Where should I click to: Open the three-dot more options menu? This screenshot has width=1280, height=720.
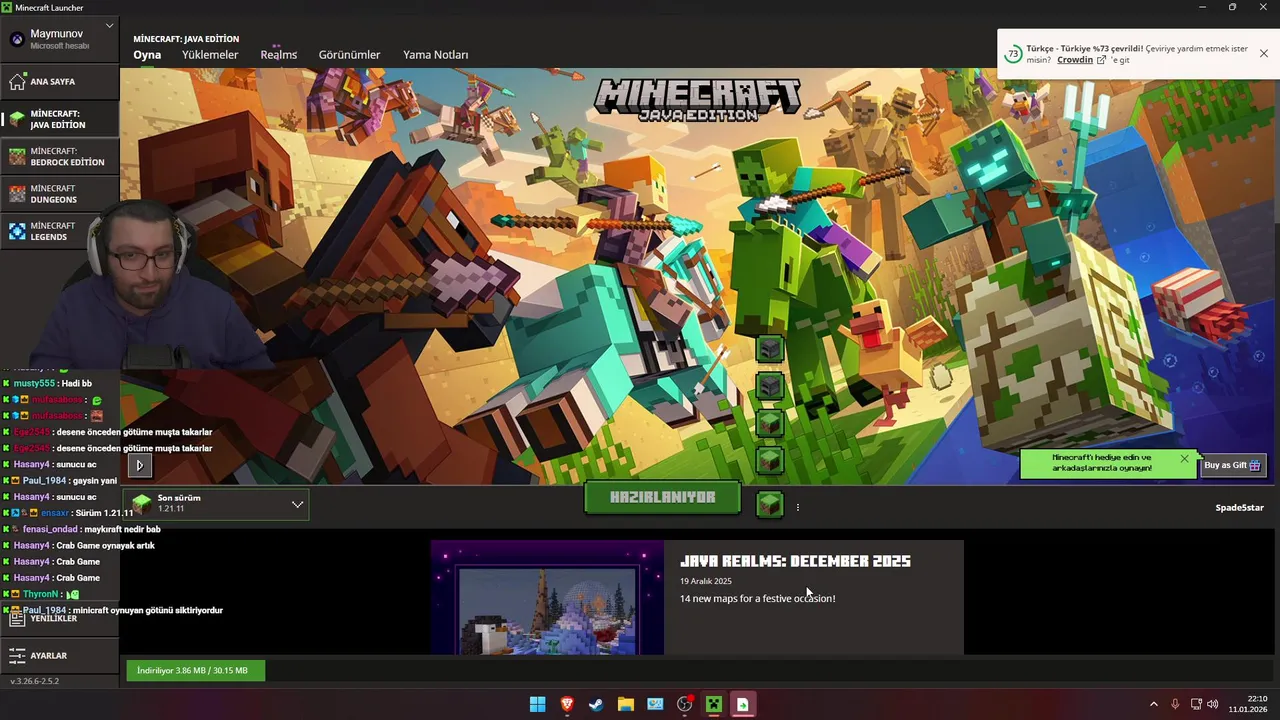click(797, 507)
